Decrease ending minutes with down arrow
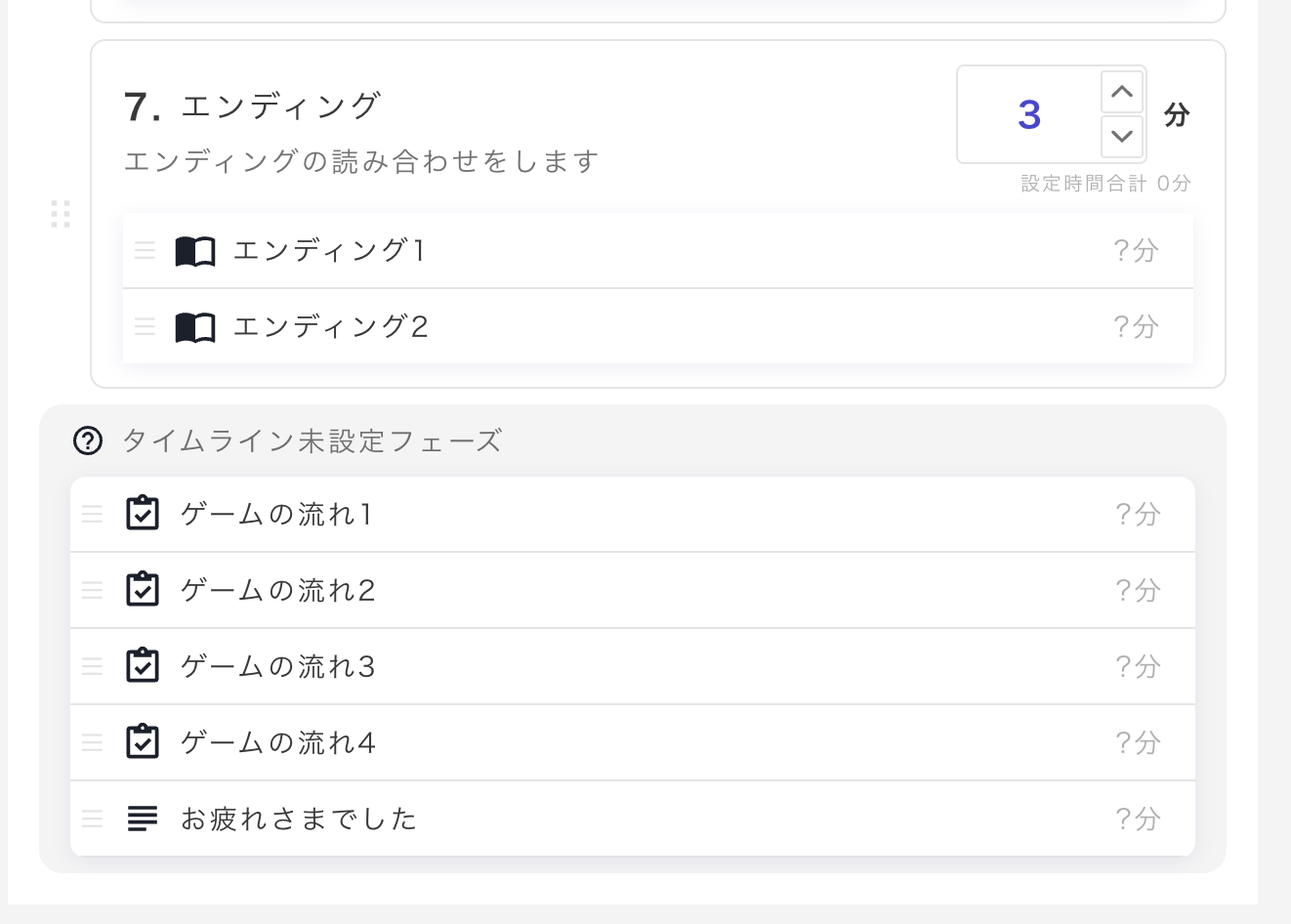 (1122, 136)
